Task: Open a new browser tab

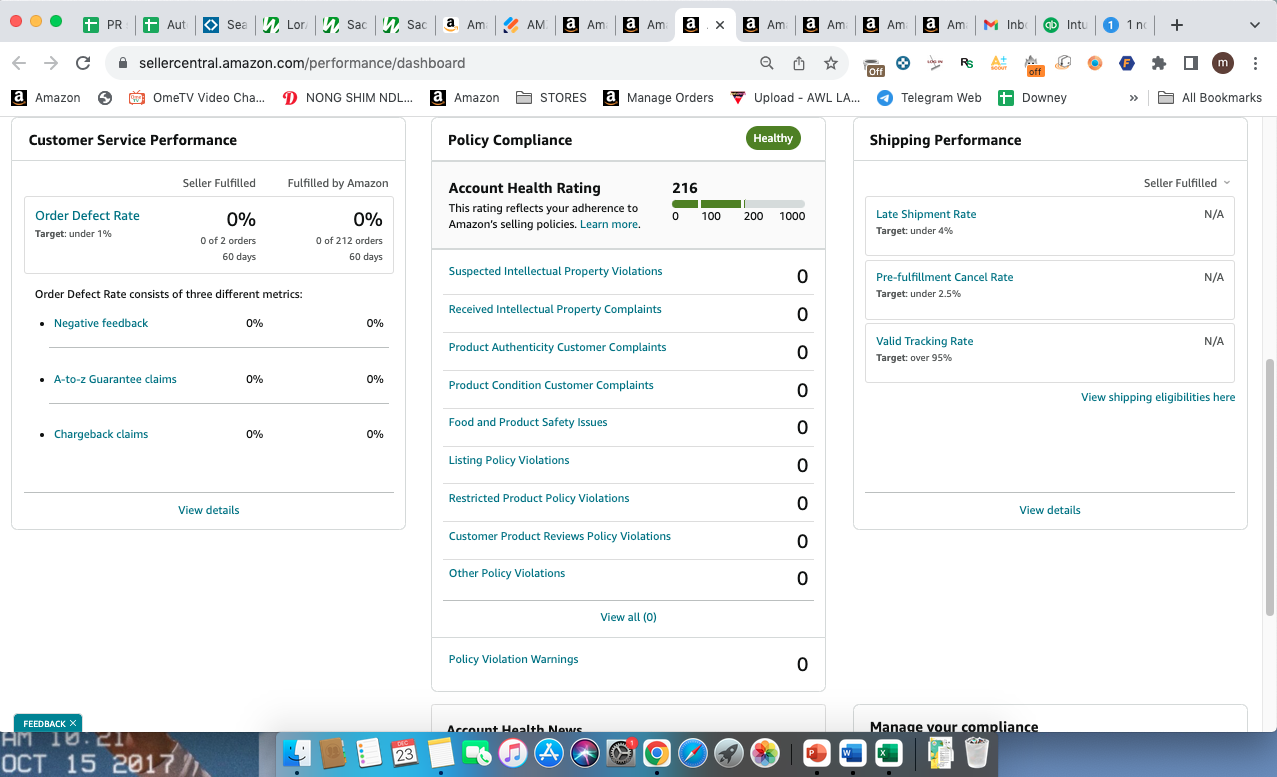Action: (1177, 25)
